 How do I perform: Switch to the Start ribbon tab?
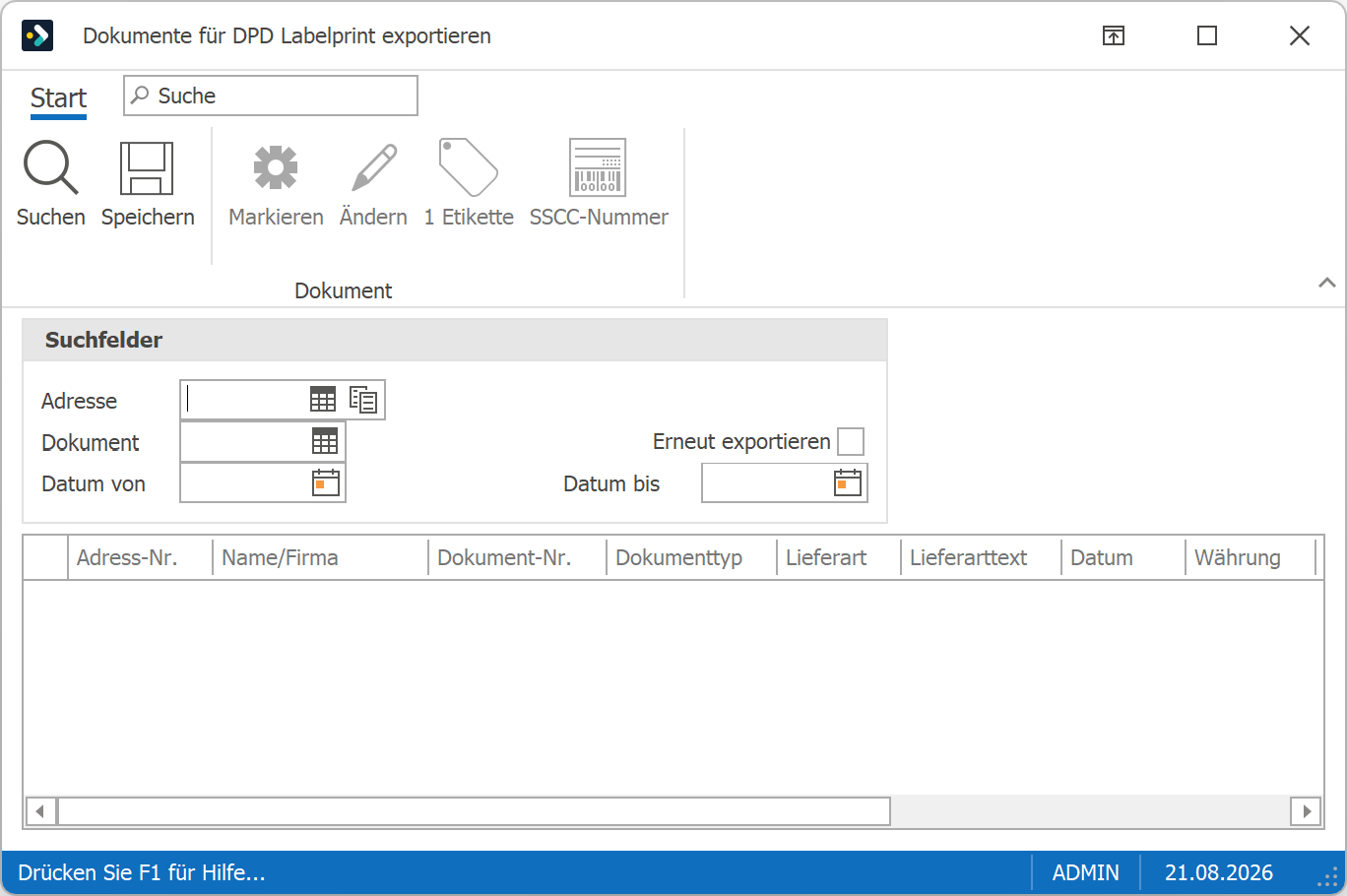point(58,98)
